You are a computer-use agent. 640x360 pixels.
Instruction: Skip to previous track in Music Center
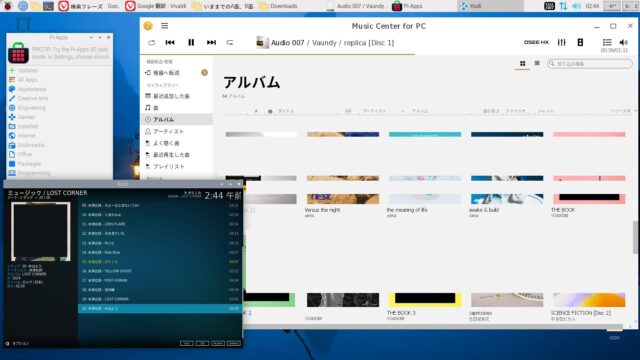tap(170, 42)
